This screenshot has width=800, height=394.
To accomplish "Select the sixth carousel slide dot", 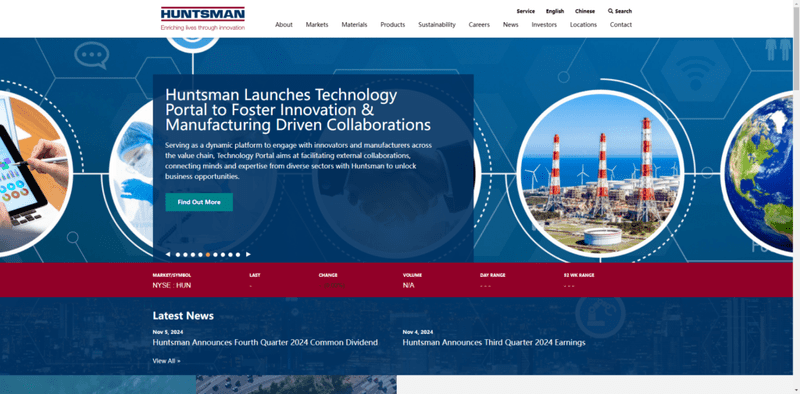I will 215,254.
